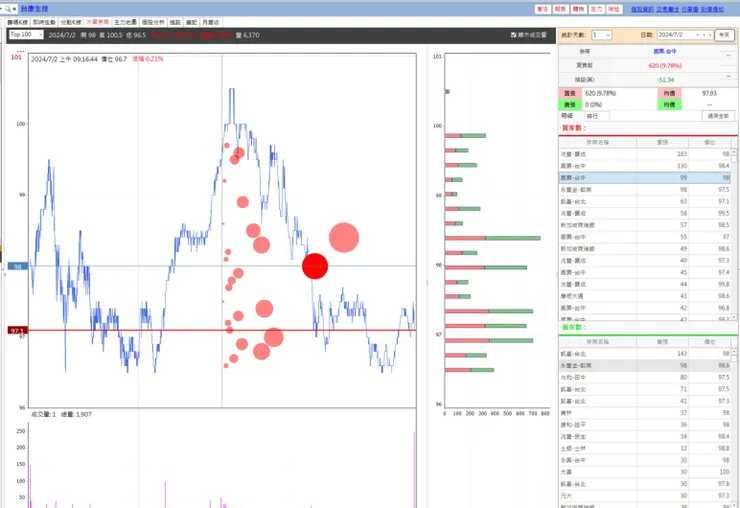Open the first tab ending in K線
This screenshot has width=740, height=508.
(17, 22)
